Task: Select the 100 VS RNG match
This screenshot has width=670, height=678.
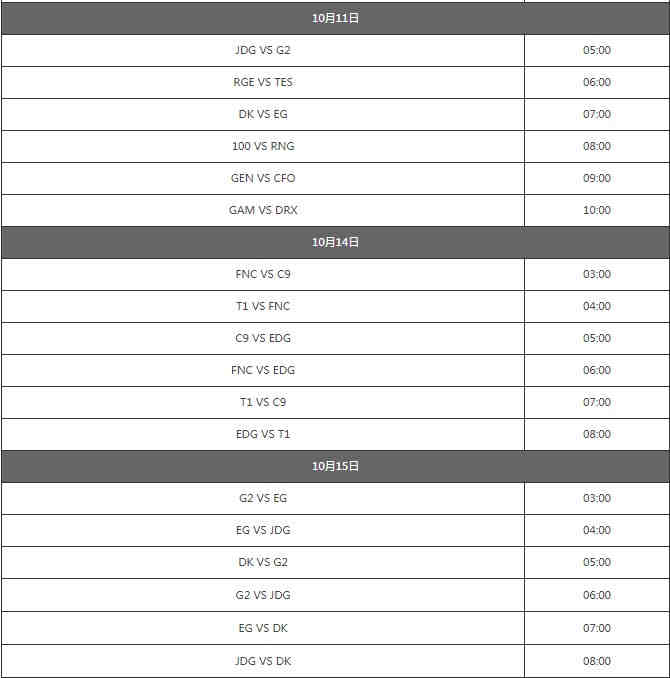Action: (263, 146)
